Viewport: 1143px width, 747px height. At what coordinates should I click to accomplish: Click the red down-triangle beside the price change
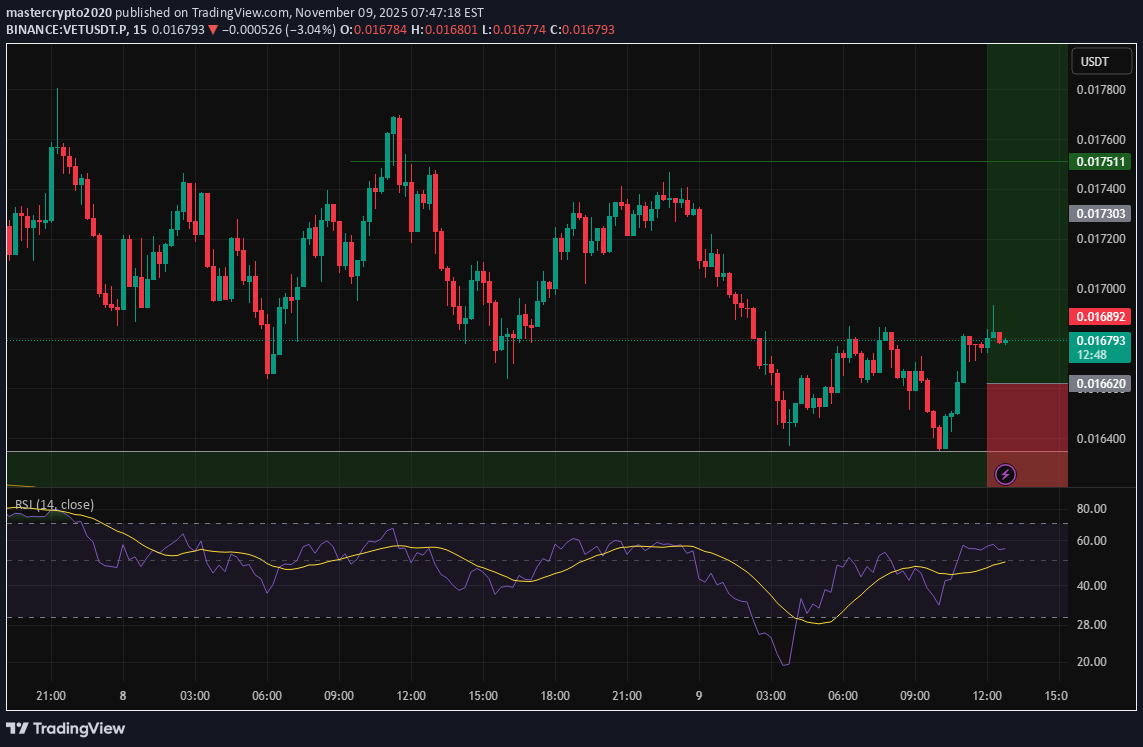point(213,30)
